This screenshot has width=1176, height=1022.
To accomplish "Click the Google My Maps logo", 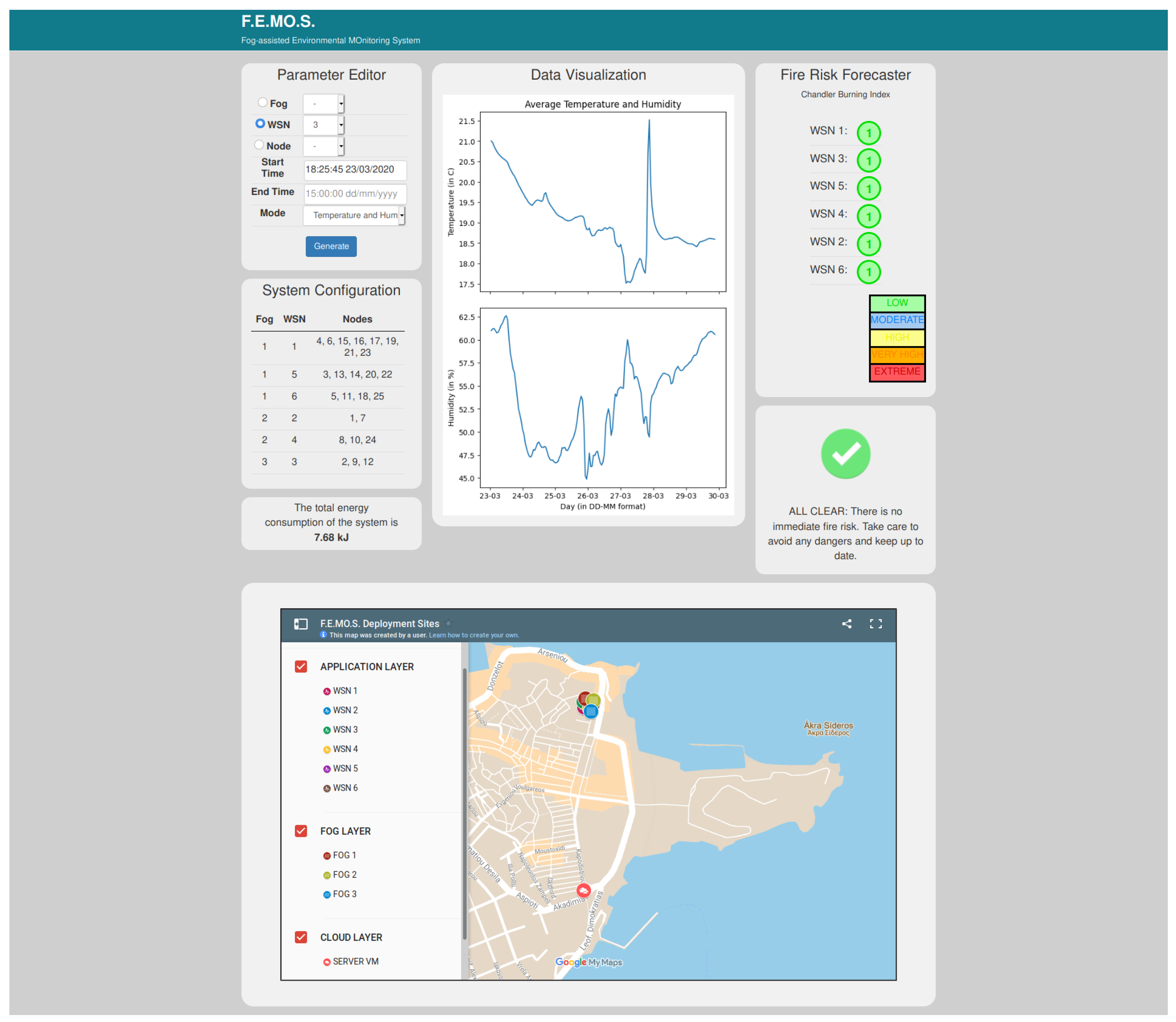I will click(589, 963).
